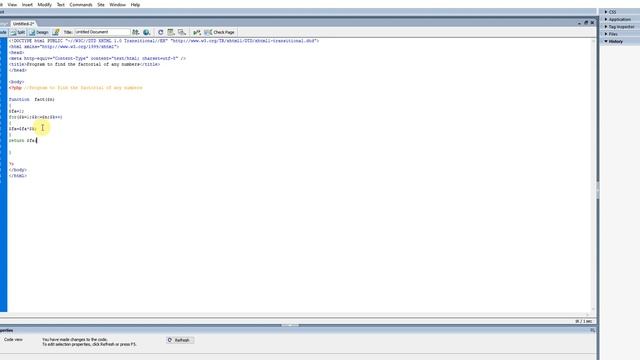Click the Live Data view icon
This screenshot has height=360, width=640.
[x=56, y=32]
